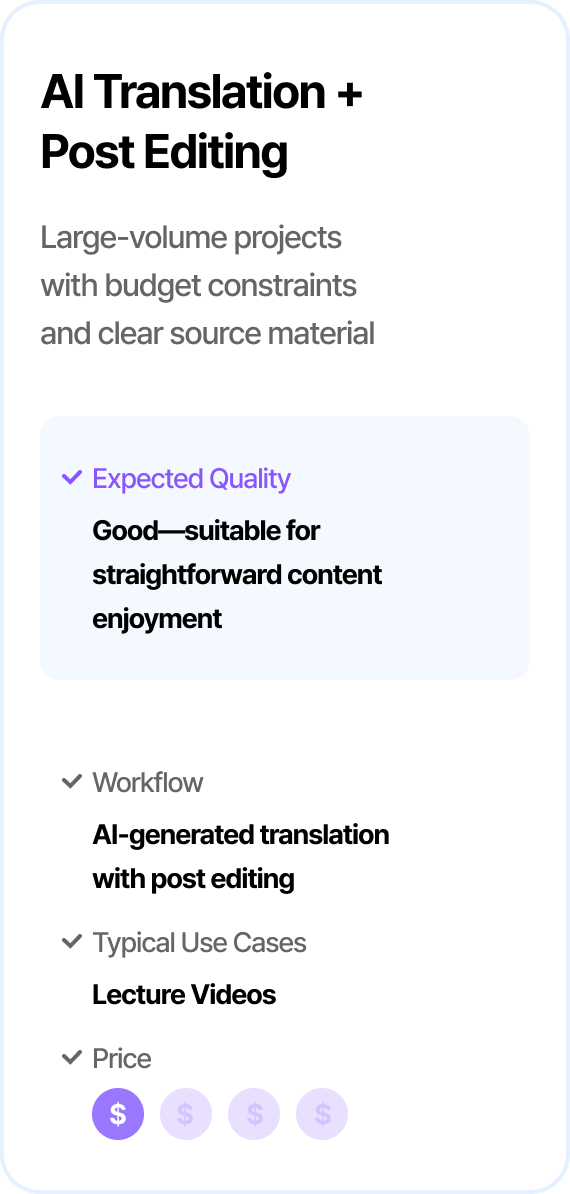Click the Lecture Videos text
570x1194 pixels.
tap(184, 994)
